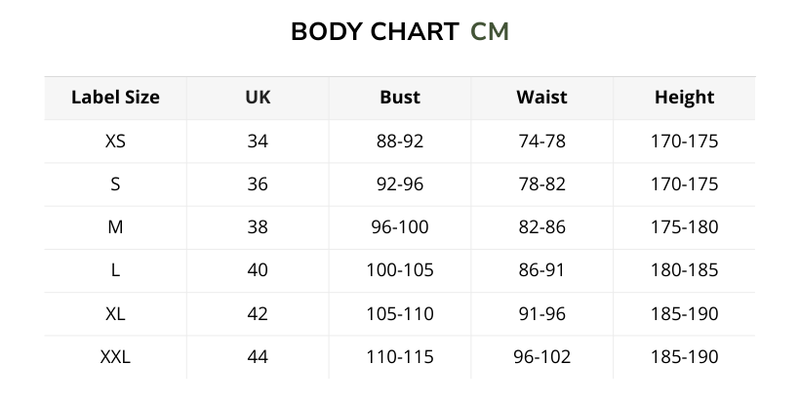This screenshot has width=800, height=405.
Task: Click the XL label size cell
Action: pyautogui.click(x=115, y=314)
